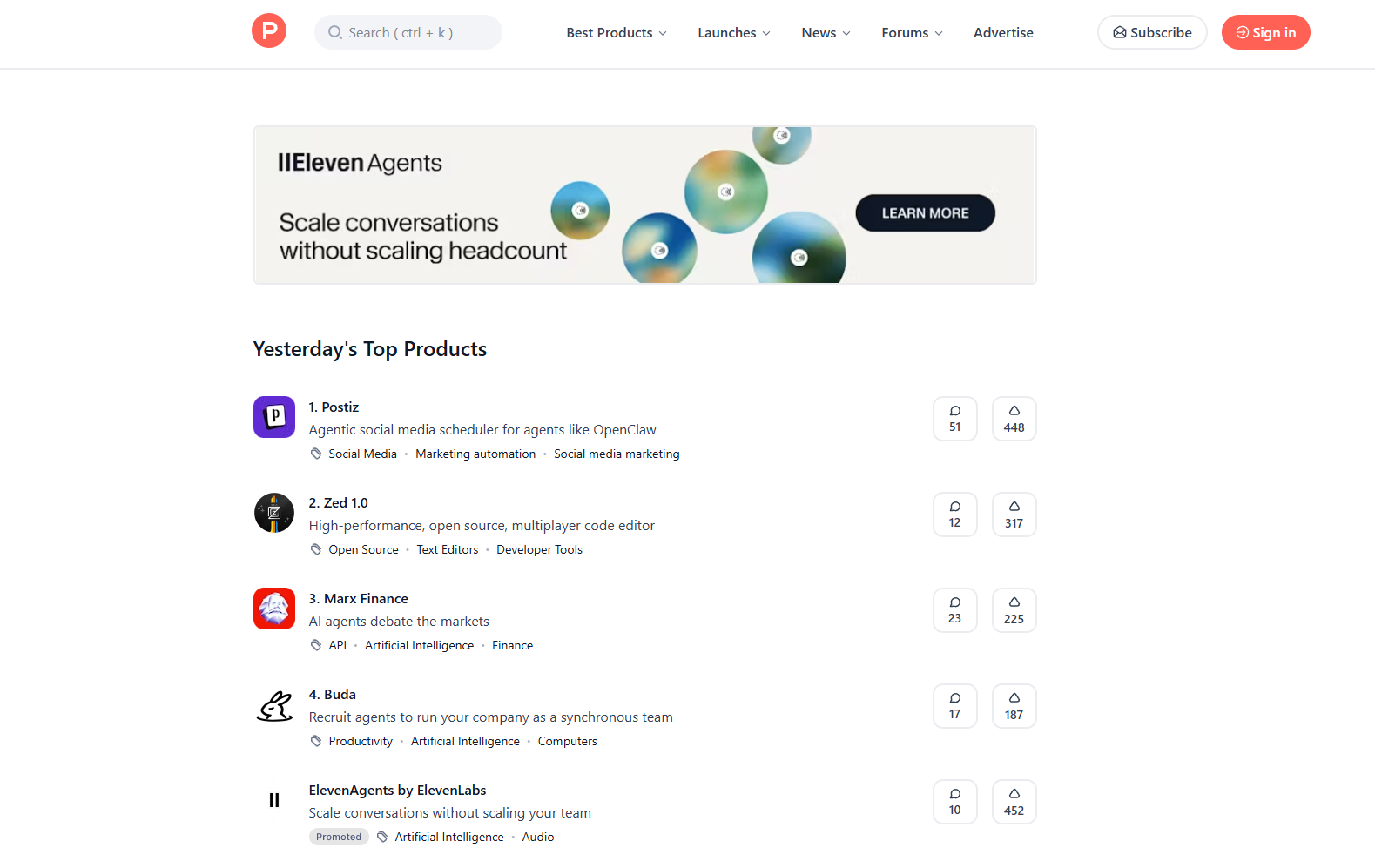Viewport: 1375px width, 868px height.
Task: Focus the Search (ctrl + k) field
Action: click(408, 32)
